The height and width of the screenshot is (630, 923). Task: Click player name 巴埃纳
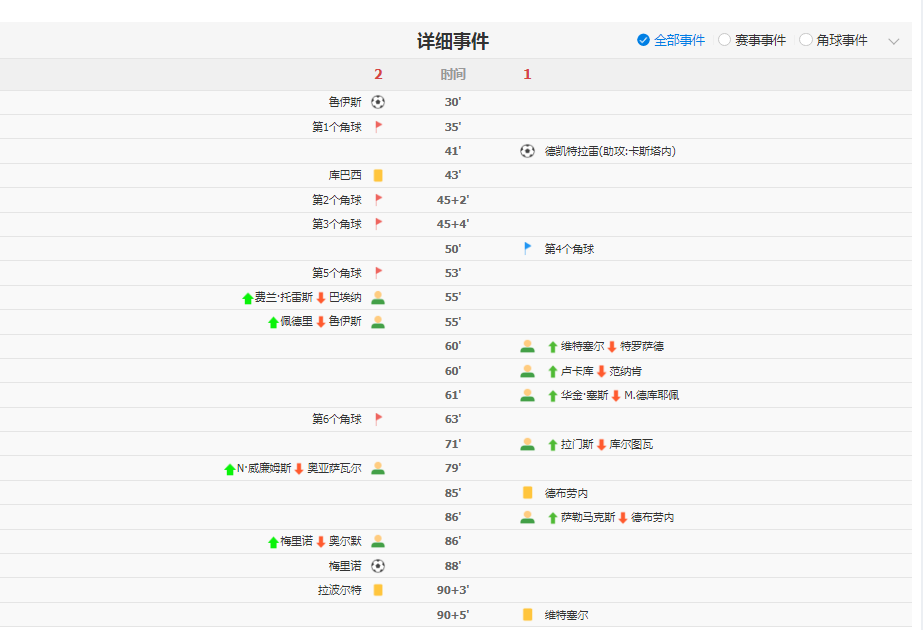click(x=345, y=297)
